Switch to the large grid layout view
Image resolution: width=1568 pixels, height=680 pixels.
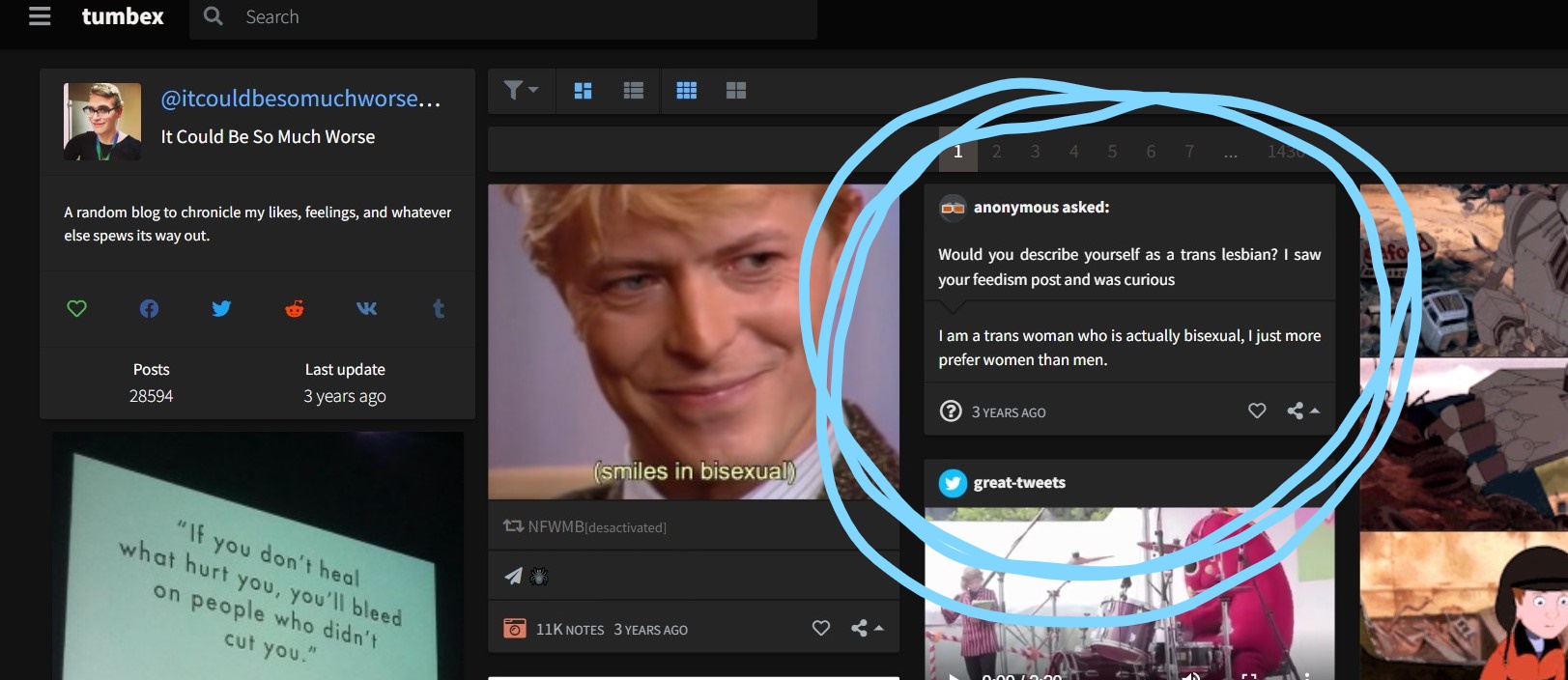point(736,91)
